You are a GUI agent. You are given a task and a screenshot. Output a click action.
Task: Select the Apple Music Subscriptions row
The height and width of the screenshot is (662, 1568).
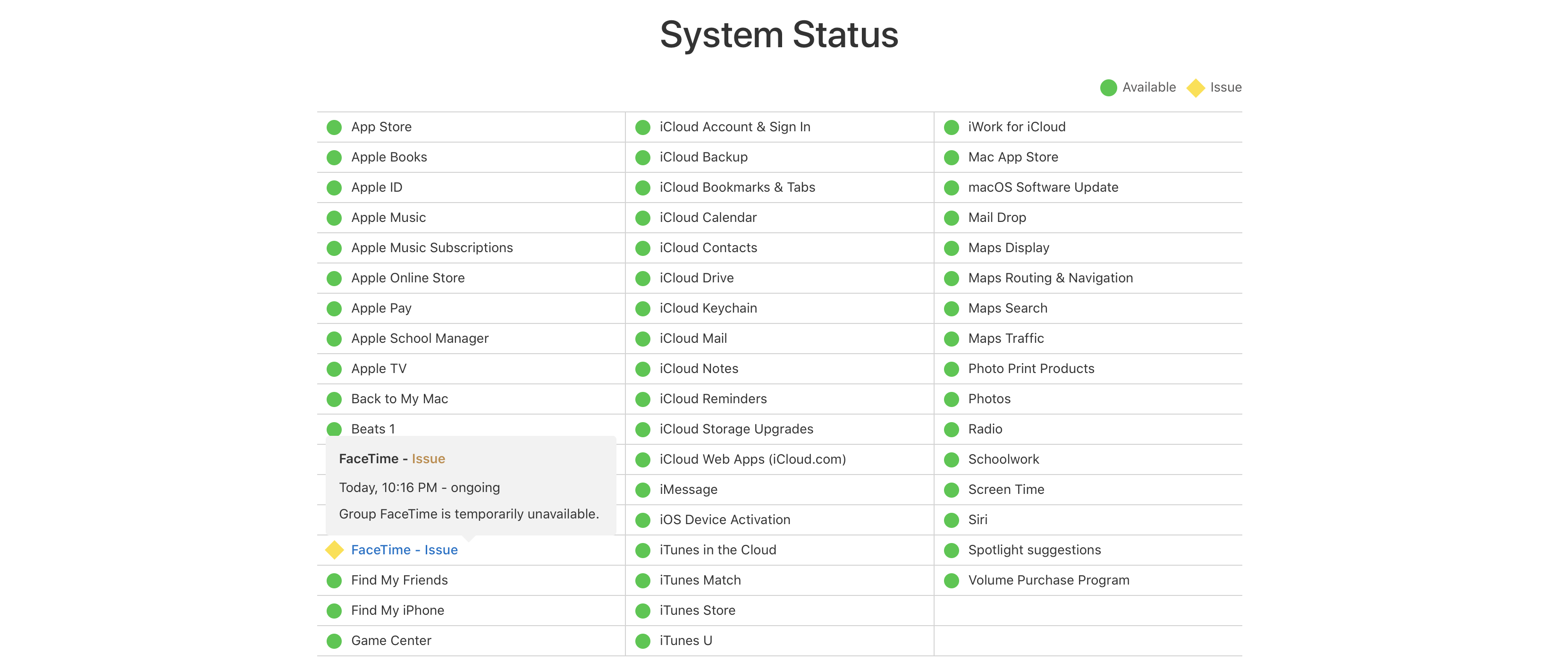(x=431, y=248)
